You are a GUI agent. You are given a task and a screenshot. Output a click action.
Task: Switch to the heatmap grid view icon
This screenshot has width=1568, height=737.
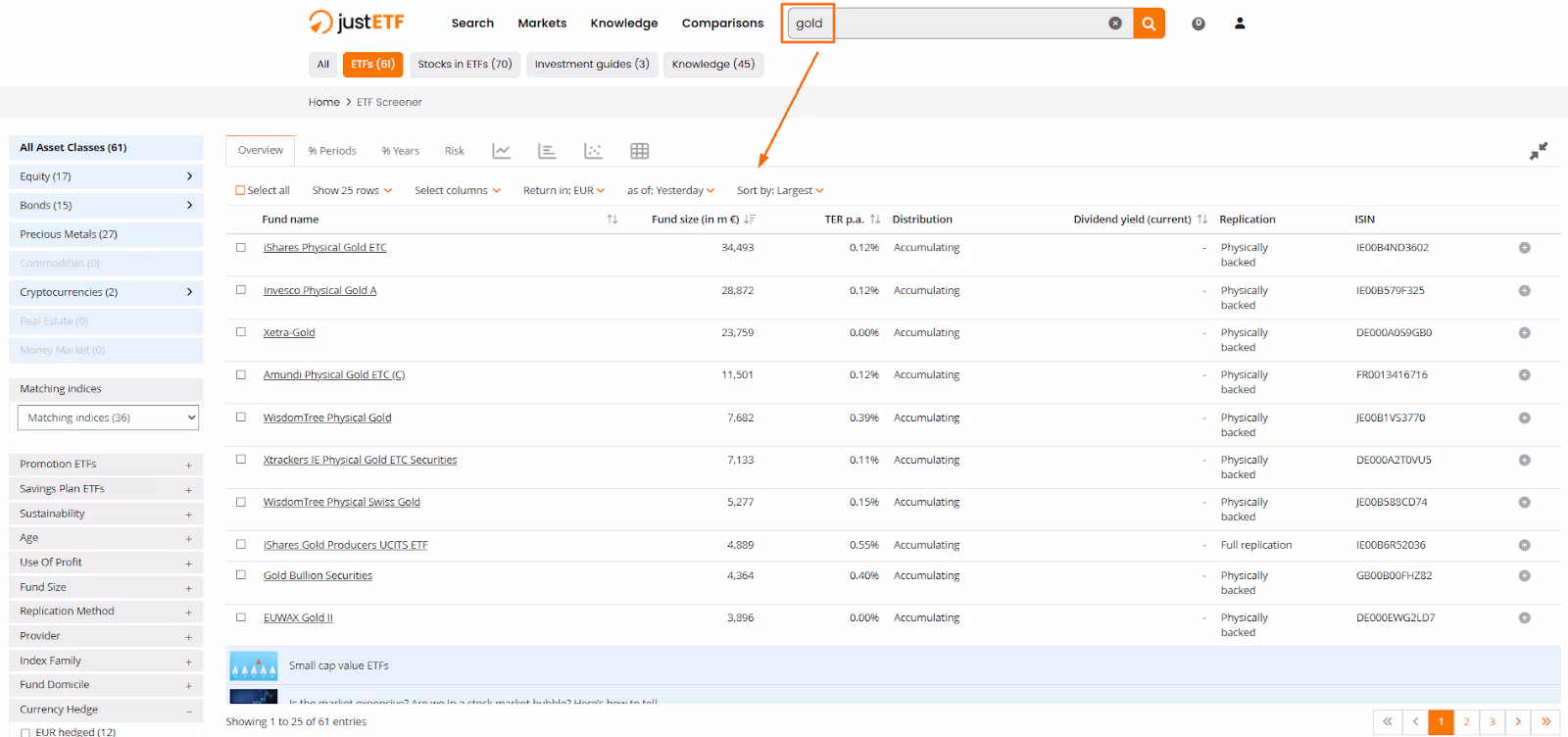tap(639, 151)
